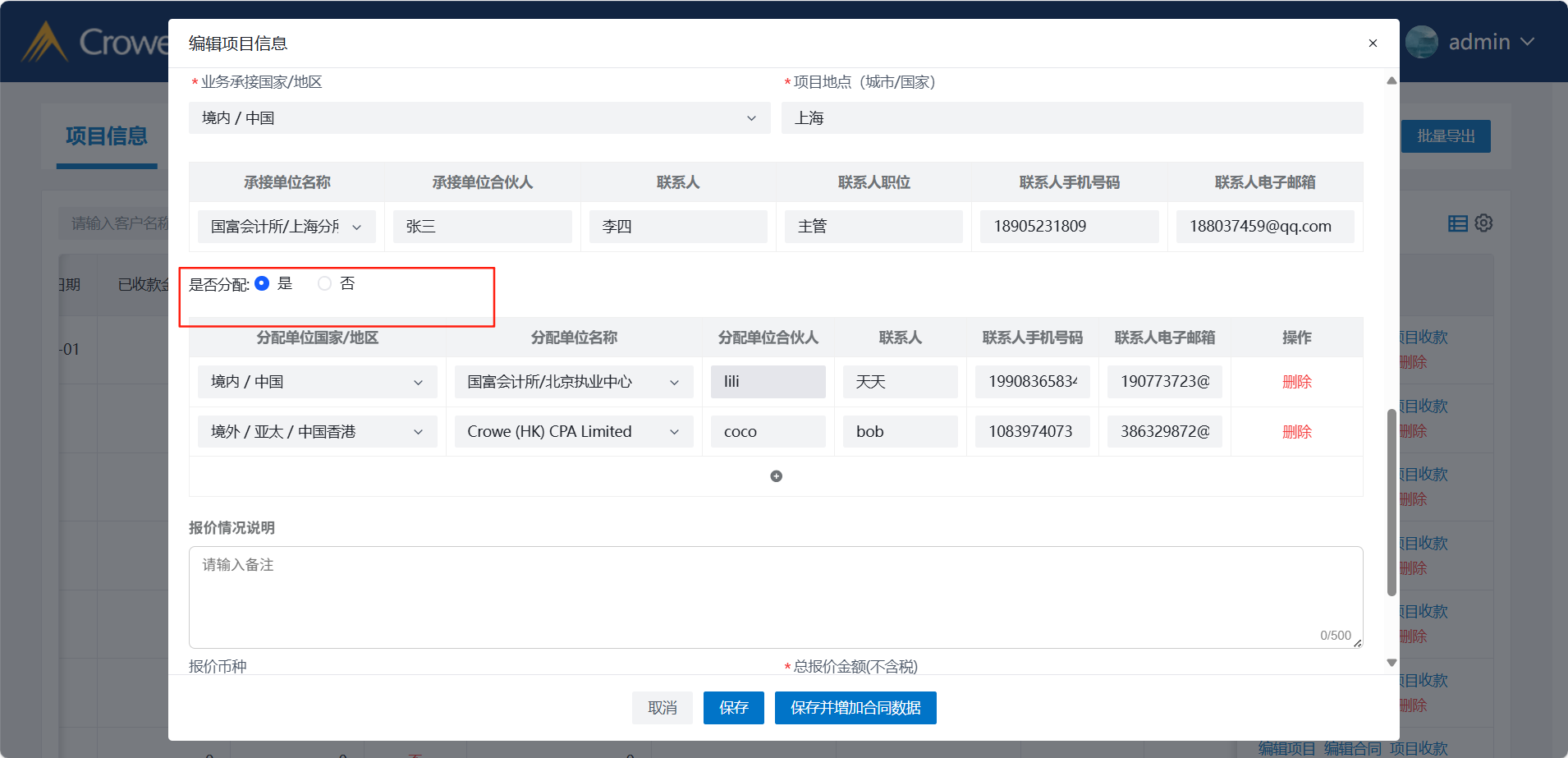Edit the 联系人 field 李四
Viewport: 1568px width, 758px height.
click(x=678, y=227)
